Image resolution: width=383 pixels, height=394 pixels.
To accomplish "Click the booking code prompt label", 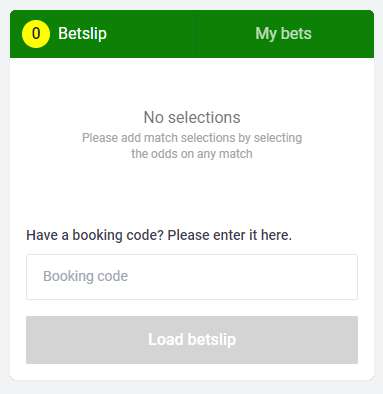I will [159, 235].
